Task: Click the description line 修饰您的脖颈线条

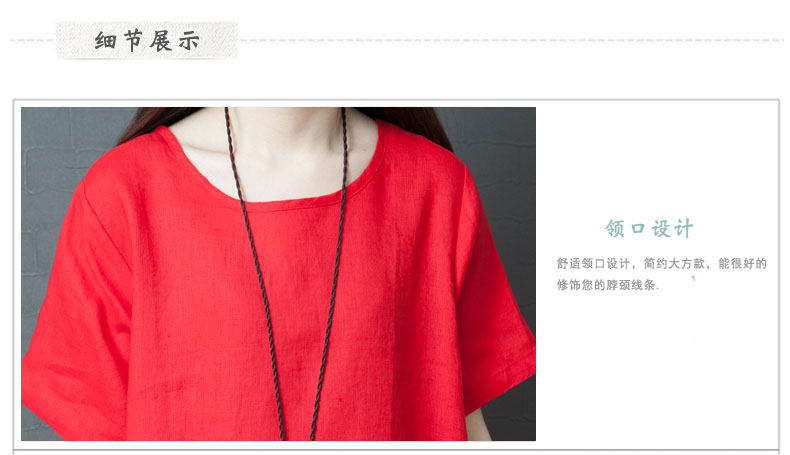Action: tap(608, 285)
